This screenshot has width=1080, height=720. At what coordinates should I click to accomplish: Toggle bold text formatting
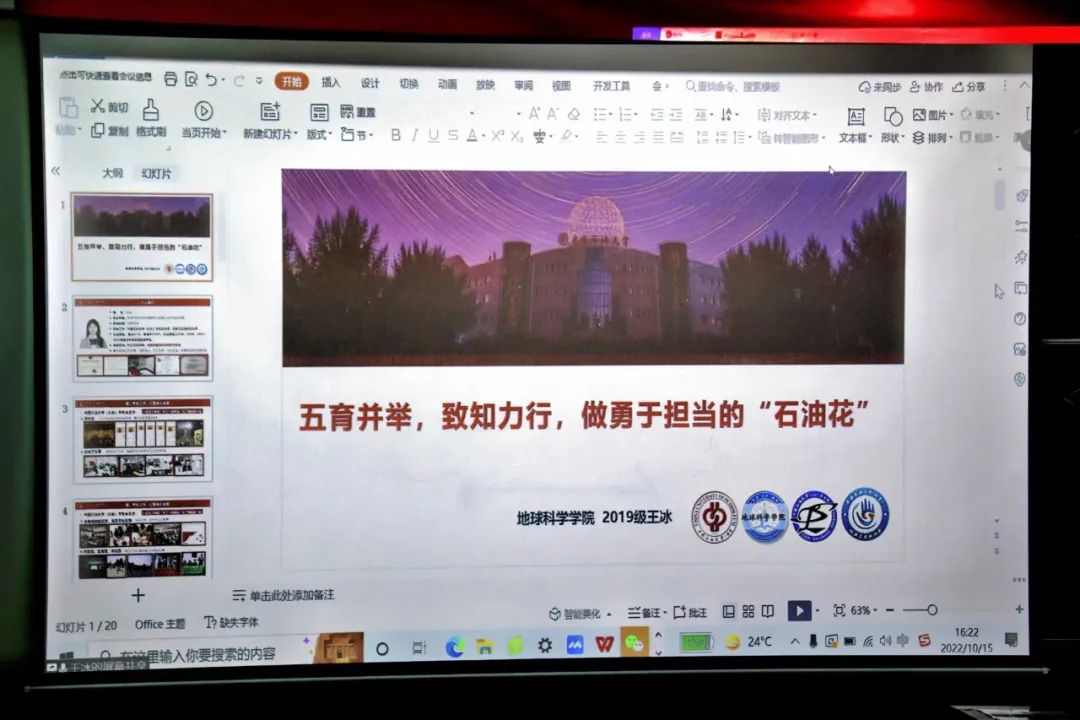pos(395,136)
